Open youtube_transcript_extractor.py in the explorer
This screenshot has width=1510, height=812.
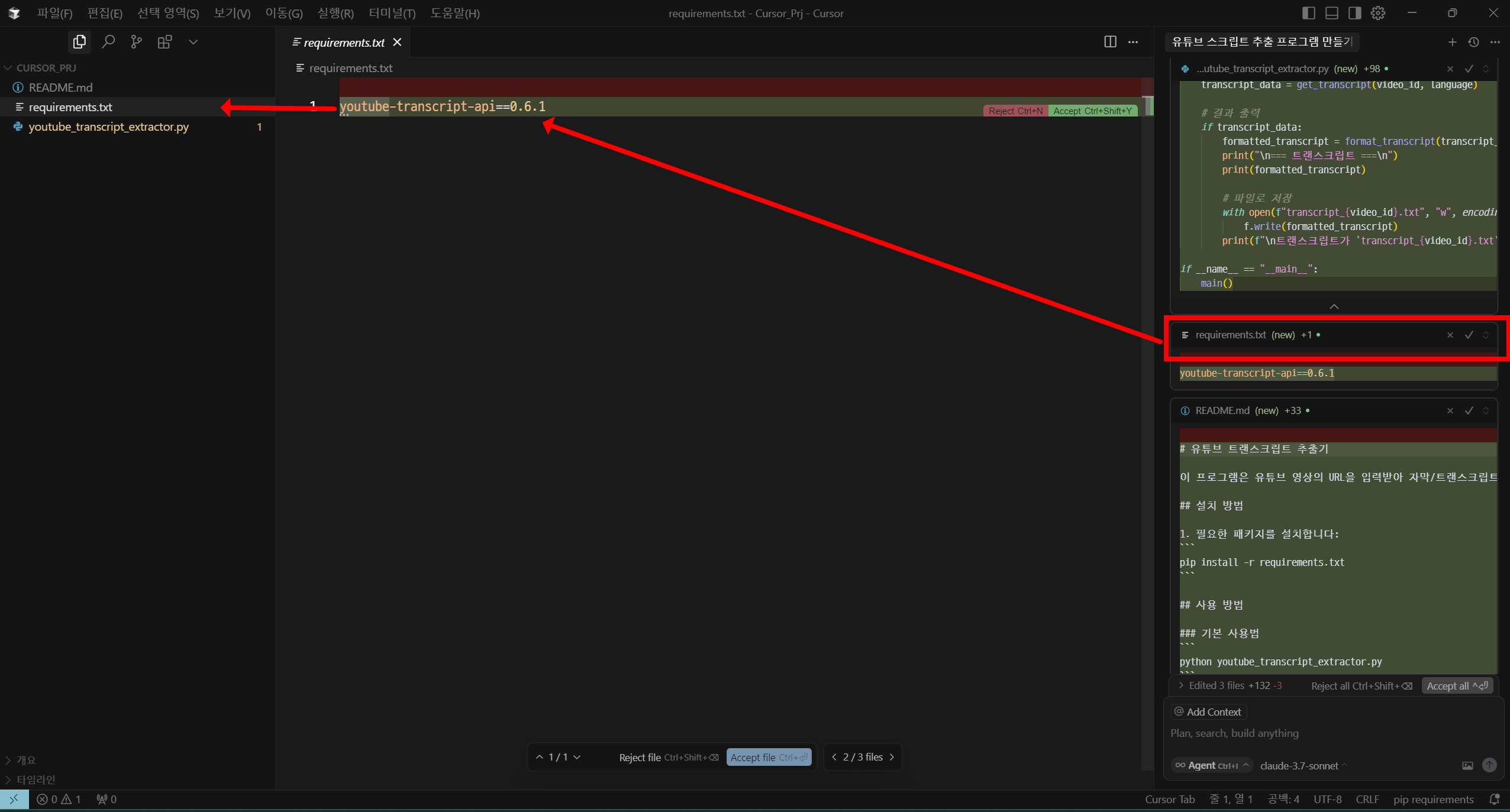(109, 127)
